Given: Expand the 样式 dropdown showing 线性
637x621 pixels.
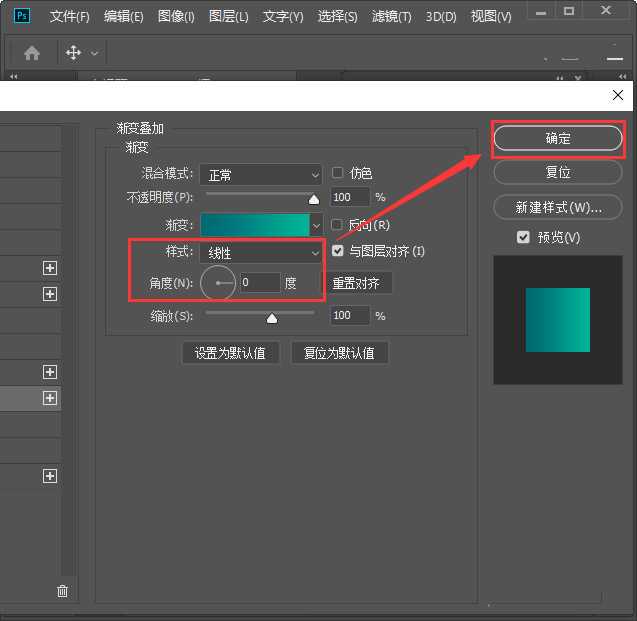Looking at the screenshot, I should point(260,253).
